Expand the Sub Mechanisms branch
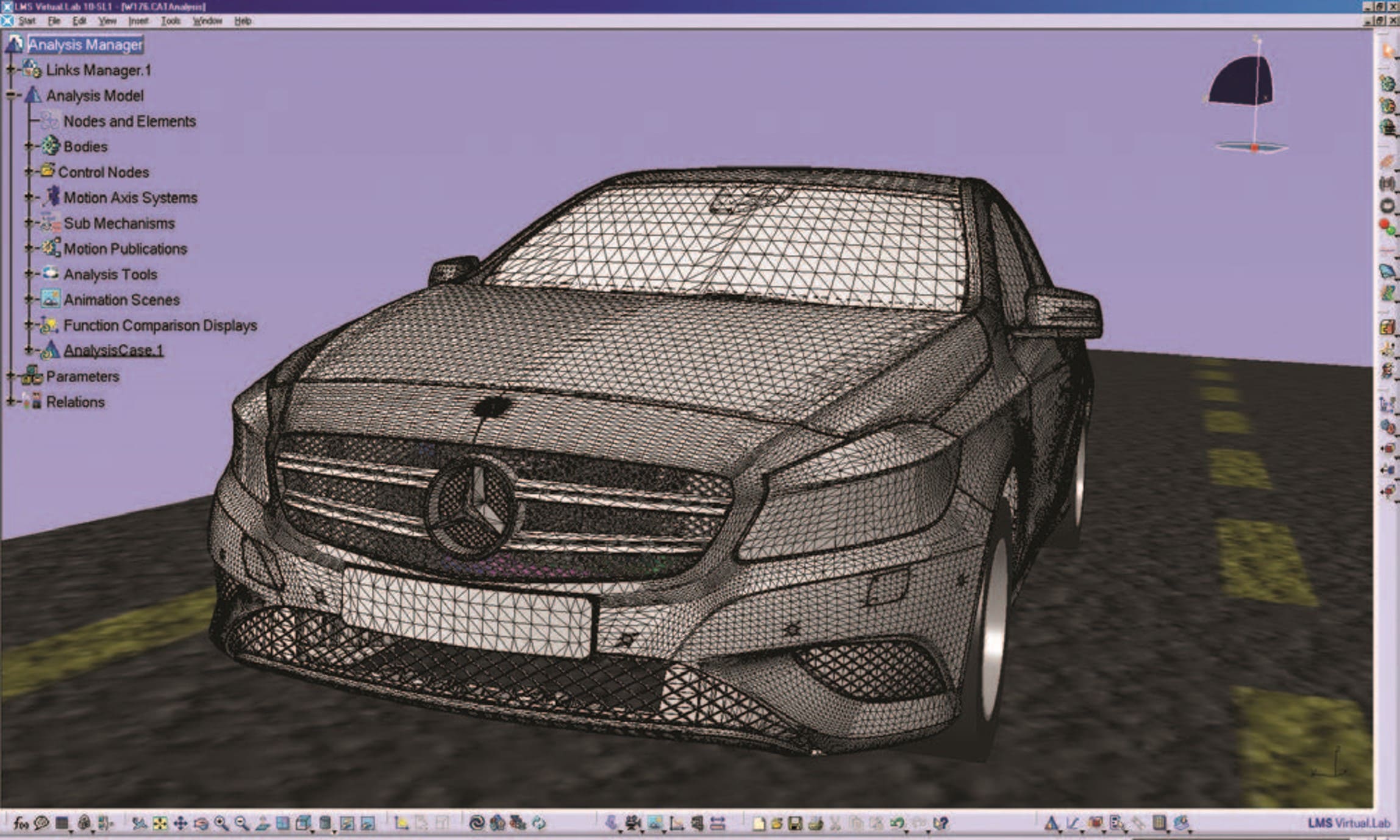The width and height of the screenshot is (1400, 840). coord(28,223)
